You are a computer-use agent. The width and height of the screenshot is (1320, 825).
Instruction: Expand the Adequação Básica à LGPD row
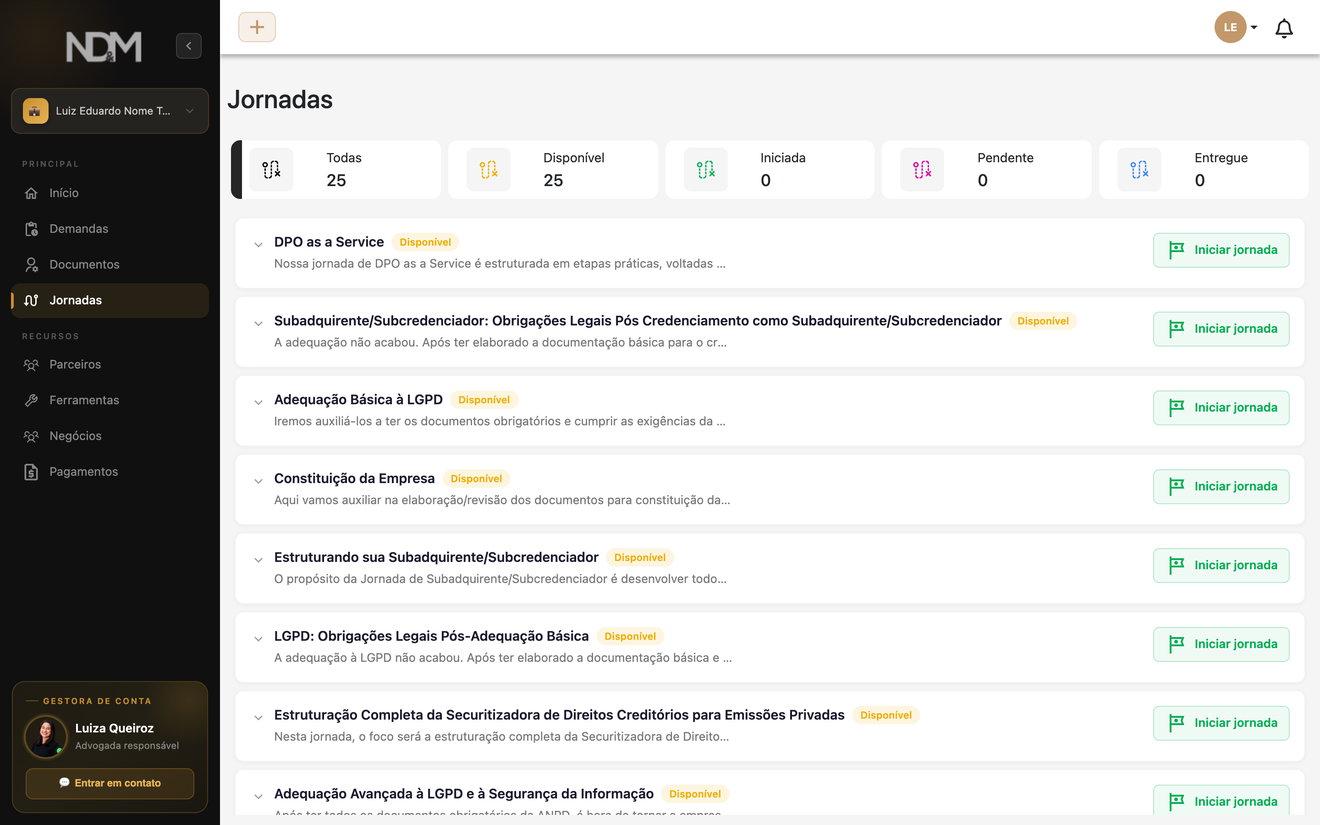(x=258, y=403)
